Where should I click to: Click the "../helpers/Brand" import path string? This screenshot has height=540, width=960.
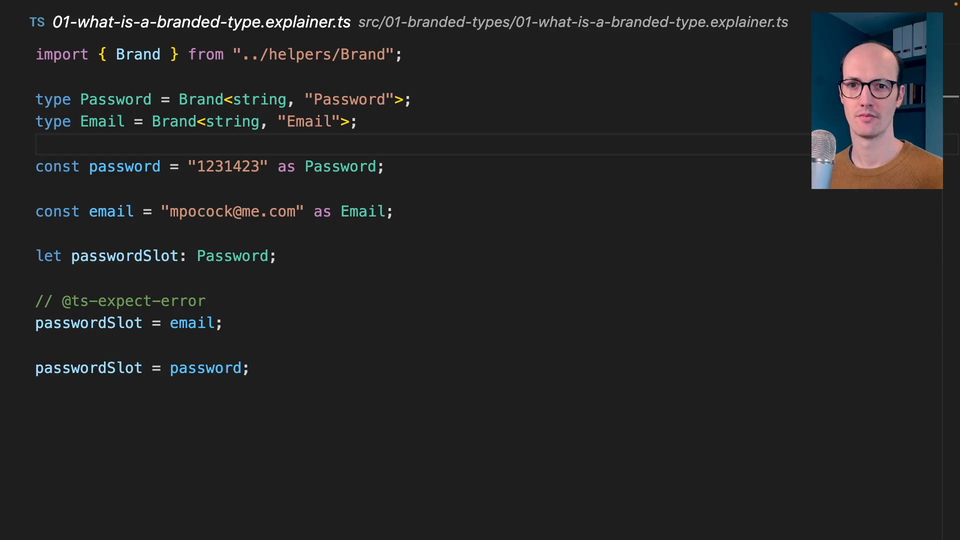pyautogui.click(x=313, y=54)
